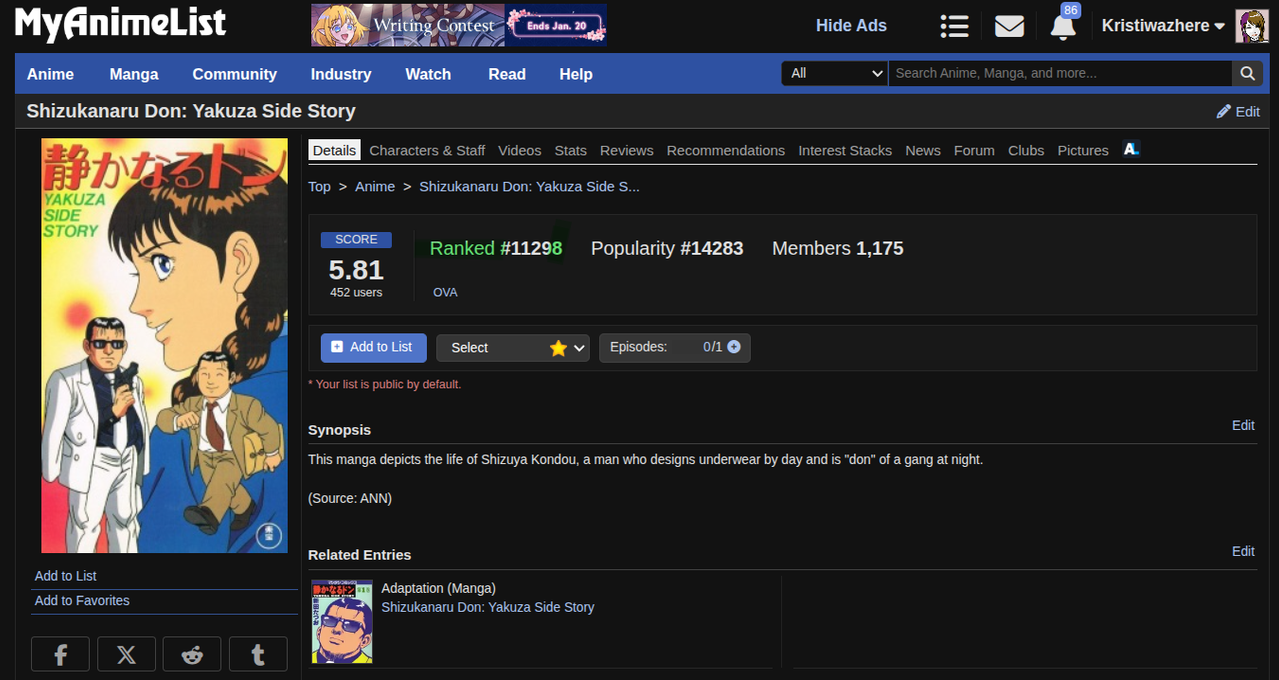Open related manga Shizukanaru Don link

point(488,607)
